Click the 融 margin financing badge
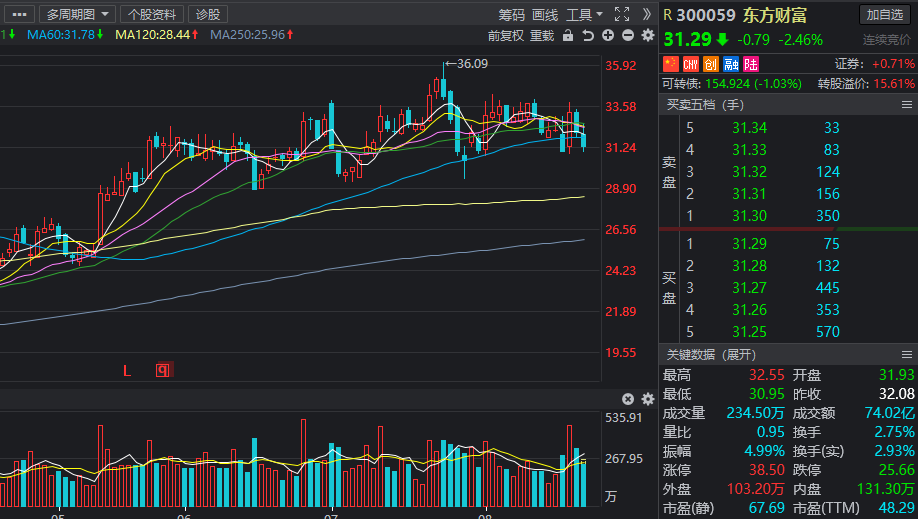This screenshot has height=519, width=918. coord(731,64)
